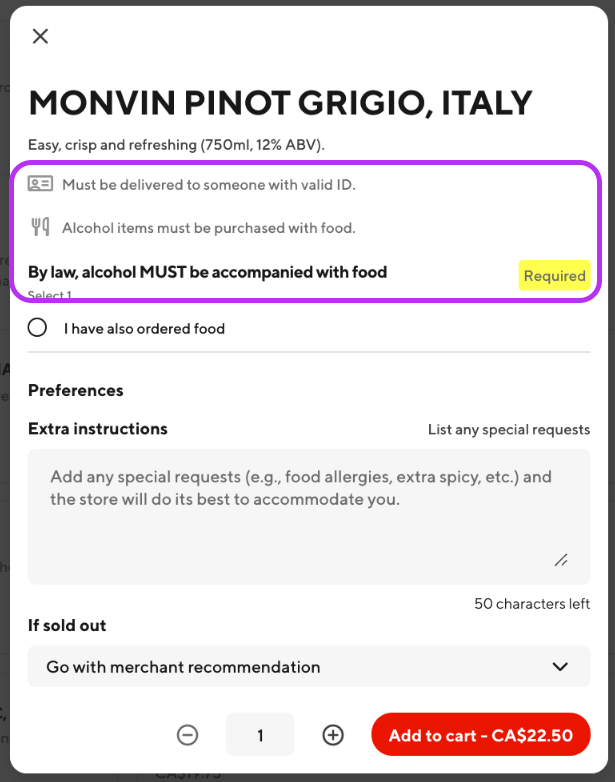Decrease quantity with the minus icon
This screenshot has width=615, height=782.
pos(188,735)
